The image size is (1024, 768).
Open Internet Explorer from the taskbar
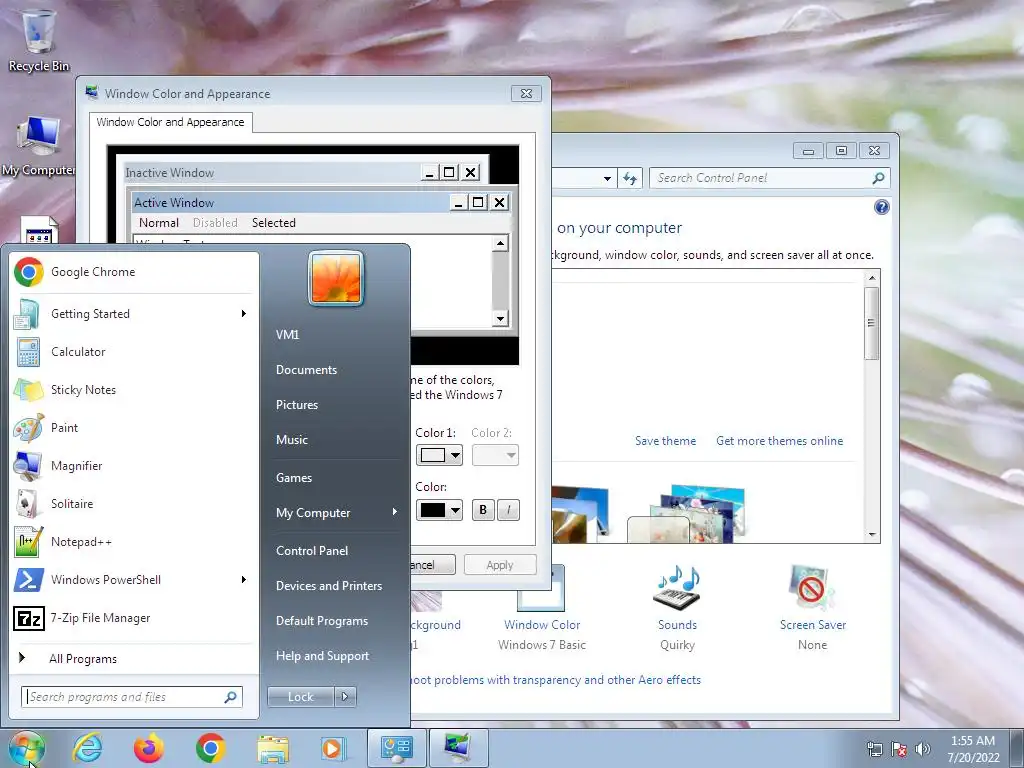(x=88, y=748)
